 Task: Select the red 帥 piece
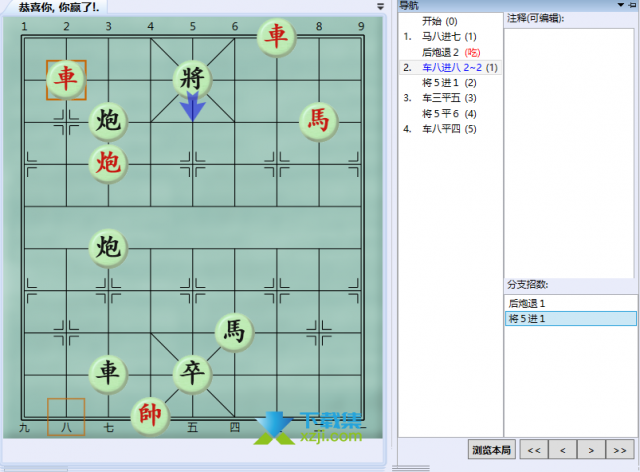tap(150, 416)
